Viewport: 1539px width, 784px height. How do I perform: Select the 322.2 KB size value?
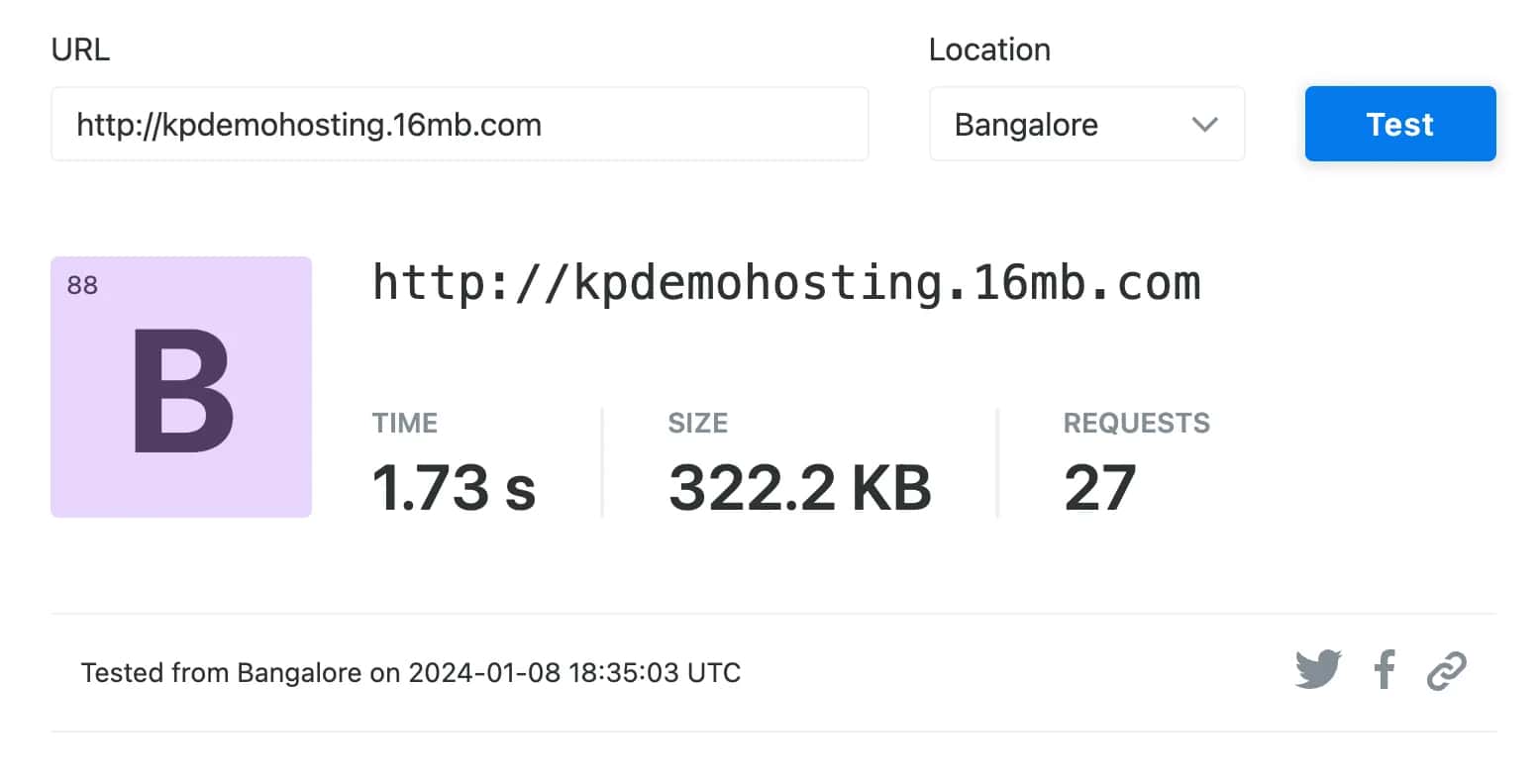pos(799,488)
